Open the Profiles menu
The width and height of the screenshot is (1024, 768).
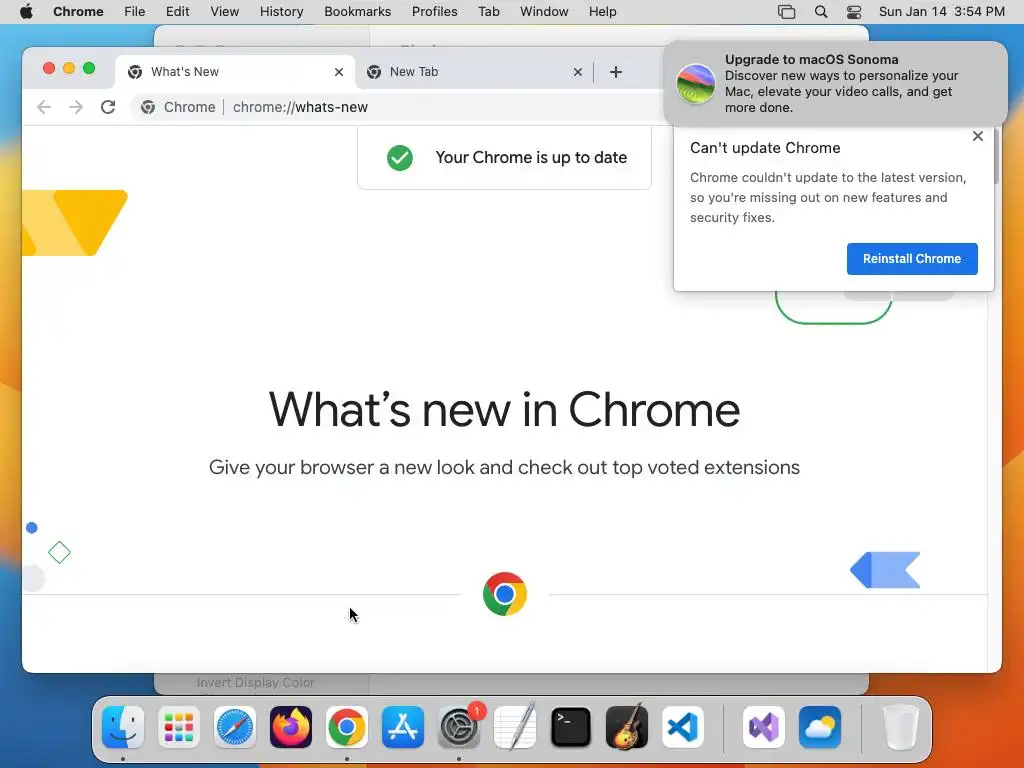[x=434, y=12]
